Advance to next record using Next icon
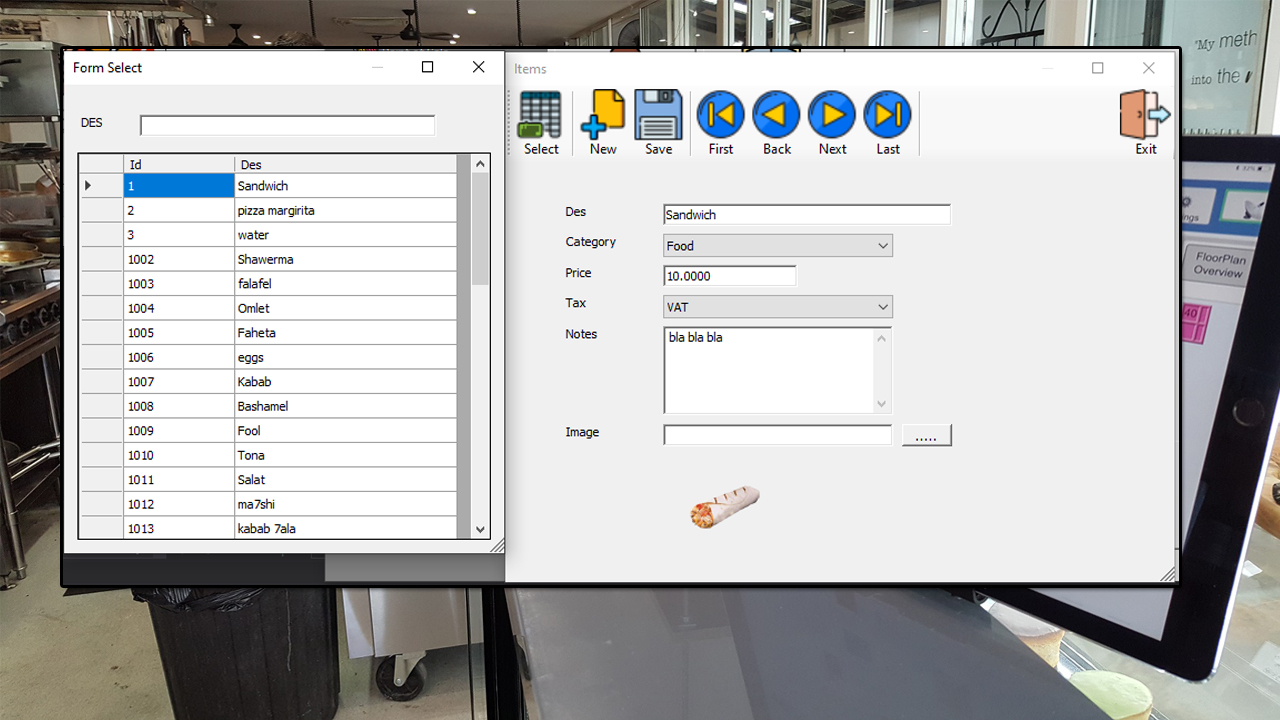Viewport: 1280px width, 720px height. coord(832,115)
